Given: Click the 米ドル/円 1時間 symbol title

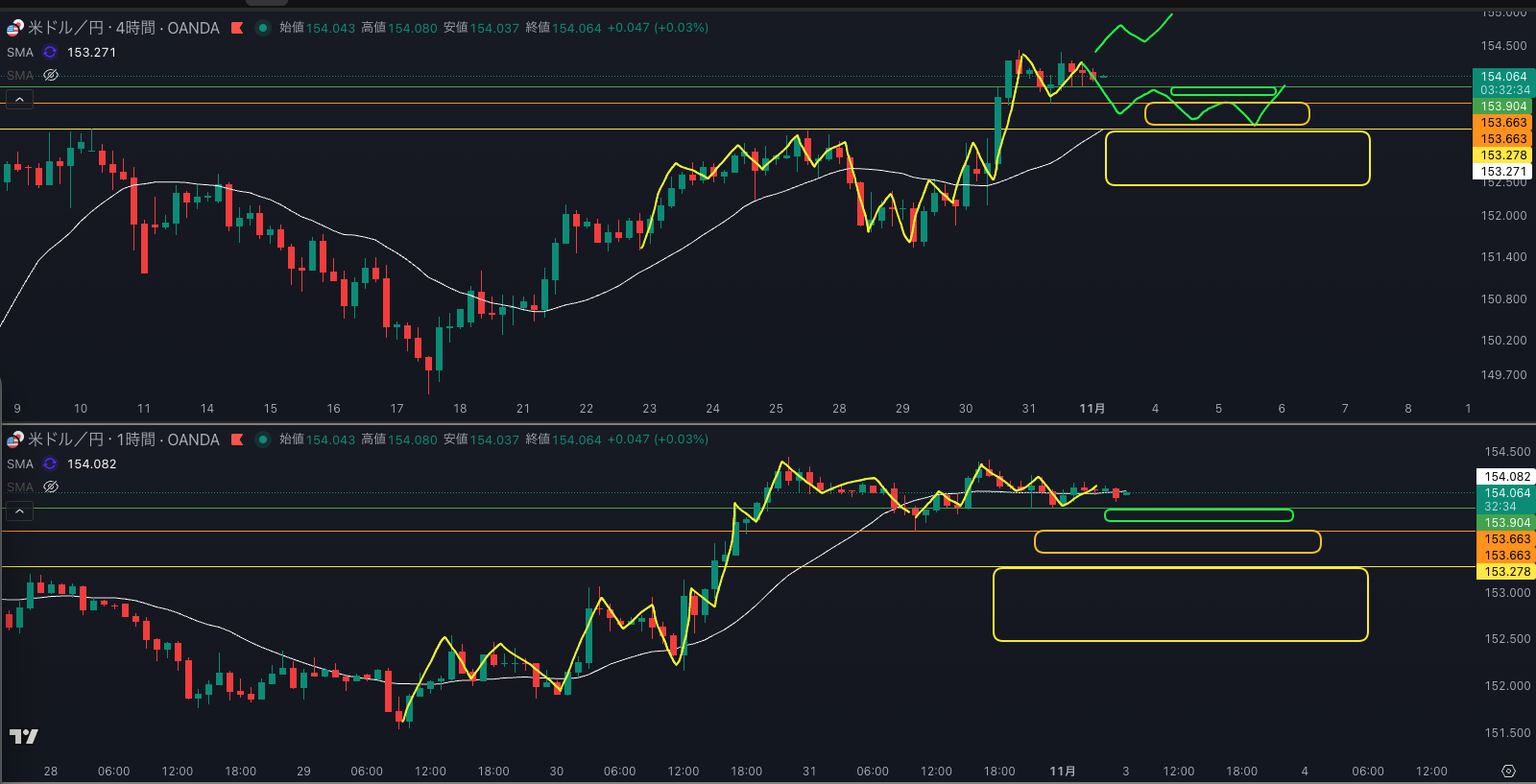Looking at the screenshot, I should (123, 440).
